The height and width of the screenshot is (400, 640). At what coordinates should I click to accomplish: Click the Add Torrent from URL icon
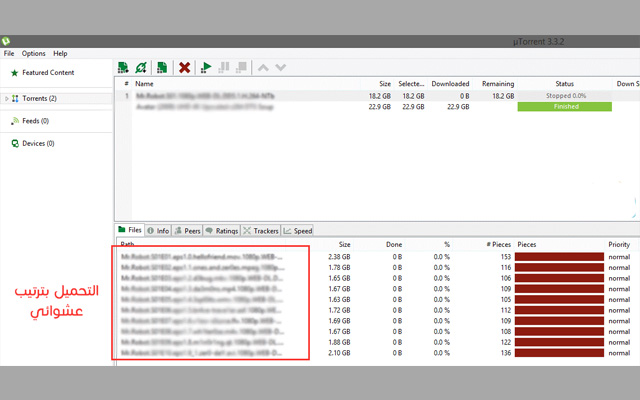(x=142, y=67)
